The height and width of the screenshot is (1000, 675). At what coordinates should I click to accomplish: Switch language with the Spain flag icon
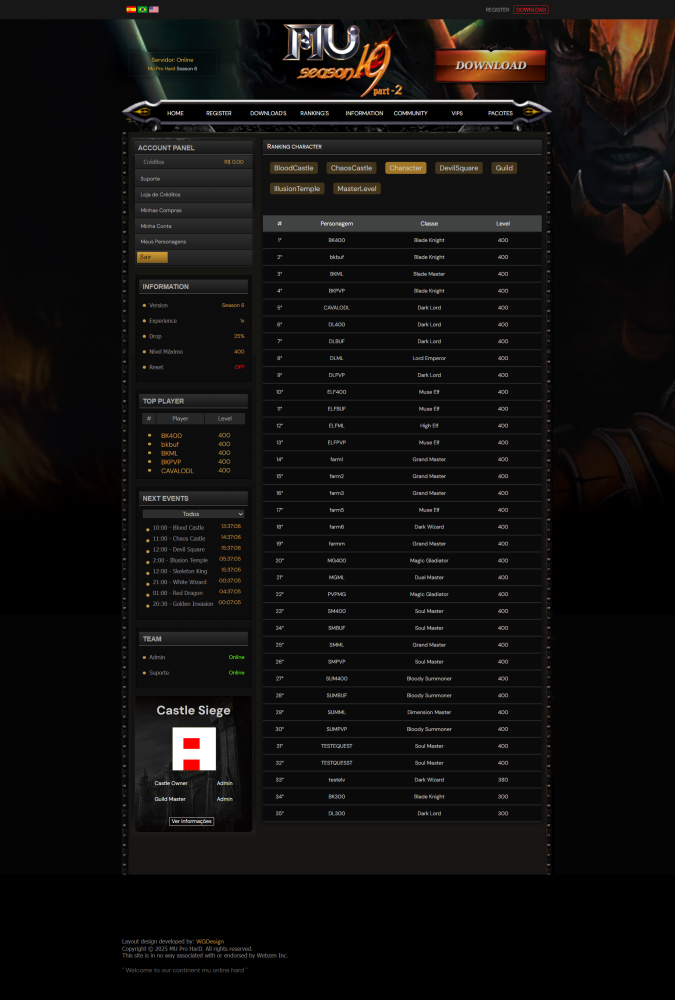click(131, 10)
